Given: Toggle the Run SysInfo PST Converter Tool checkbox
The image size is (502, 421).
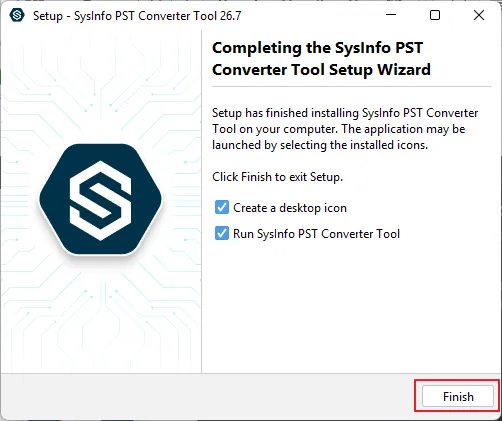Looking at the screenshot, I should coord(222,233).
